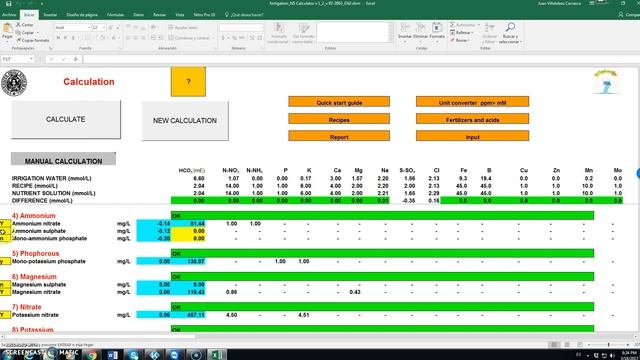This screenshot has height=360, width=640.
Task: Click the ¿Qué desea hacer? lightbulb icon
Action: 227,15
